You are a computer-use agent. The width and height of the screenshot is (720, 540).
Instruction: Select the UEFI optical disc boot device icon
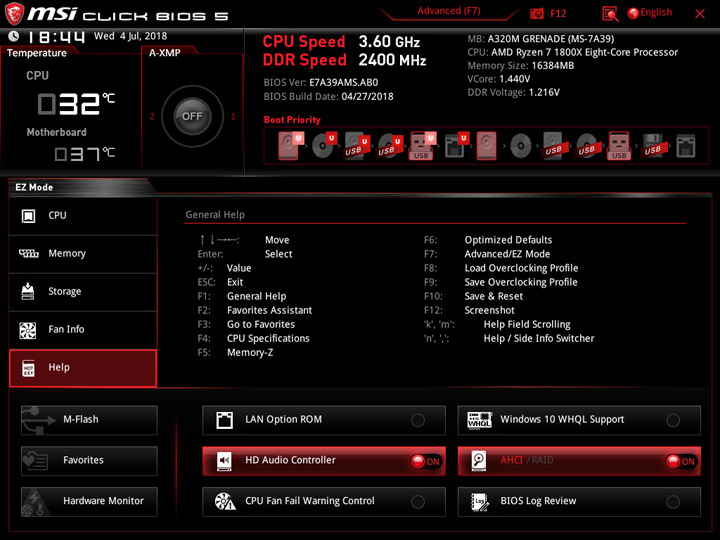click(x=323, y=146)
